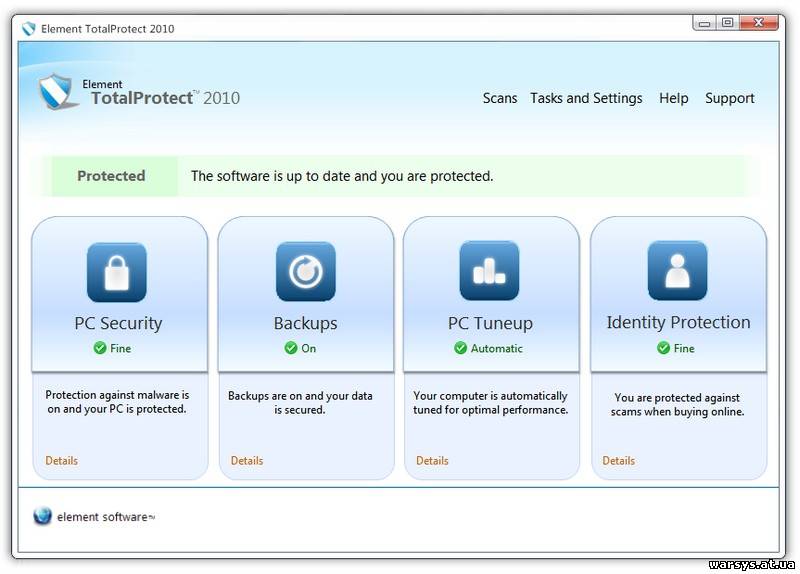Image resolution: width=800 pixels, height=574 pixels.
Task: Open the PC Security padlock icon
Action: click(x=117, y=272)
